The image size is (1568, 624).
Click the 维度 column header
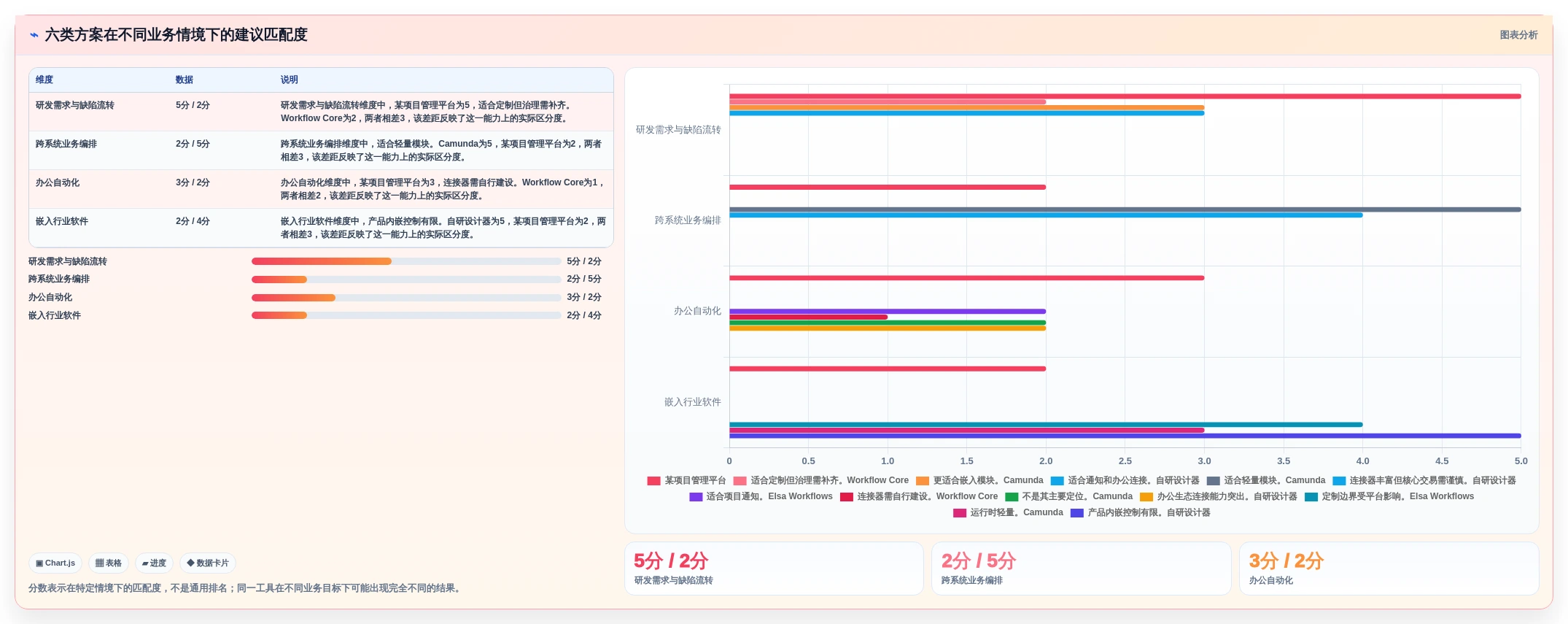pyautogui.click(x=44, y=80)
